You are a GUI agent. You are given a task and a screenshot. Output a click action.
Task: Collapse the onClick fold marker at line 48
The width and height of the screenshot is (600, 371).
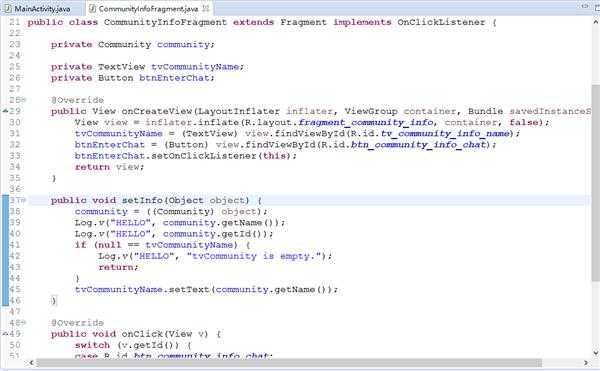(x=24, y=323)
